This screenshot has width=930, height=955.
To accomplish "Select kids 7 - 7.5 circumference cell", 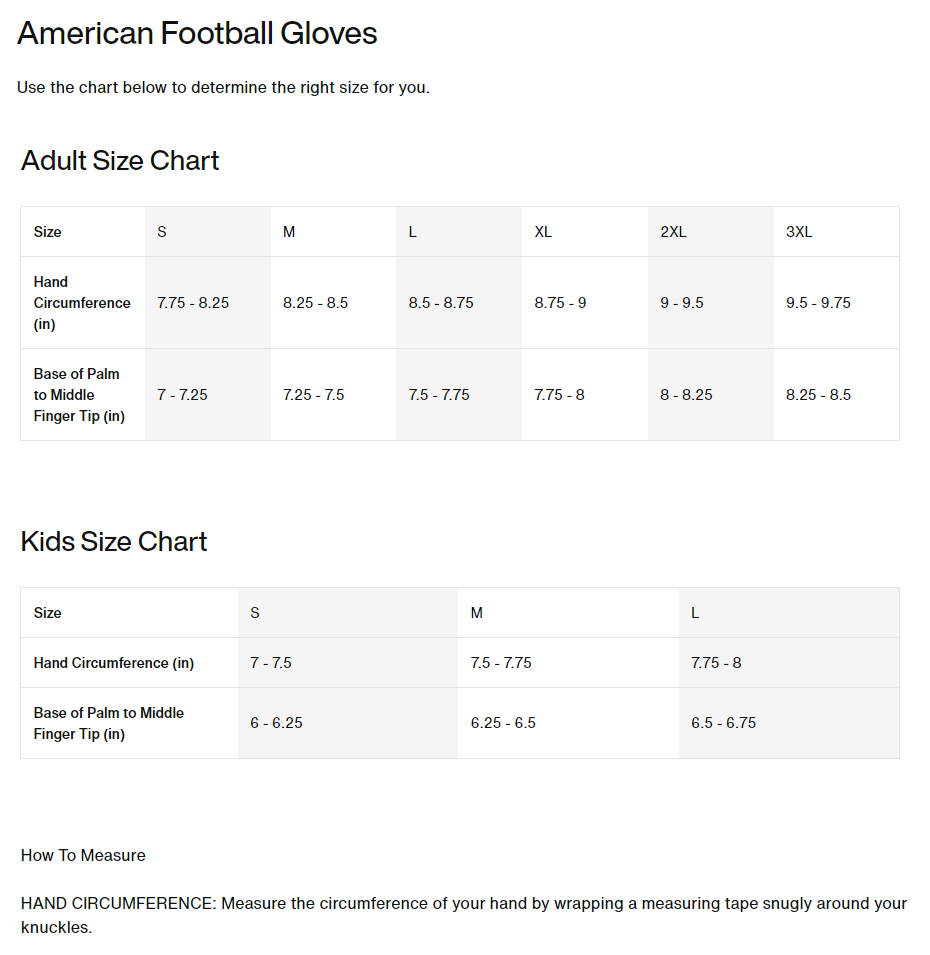I will (x=348, y=663).
